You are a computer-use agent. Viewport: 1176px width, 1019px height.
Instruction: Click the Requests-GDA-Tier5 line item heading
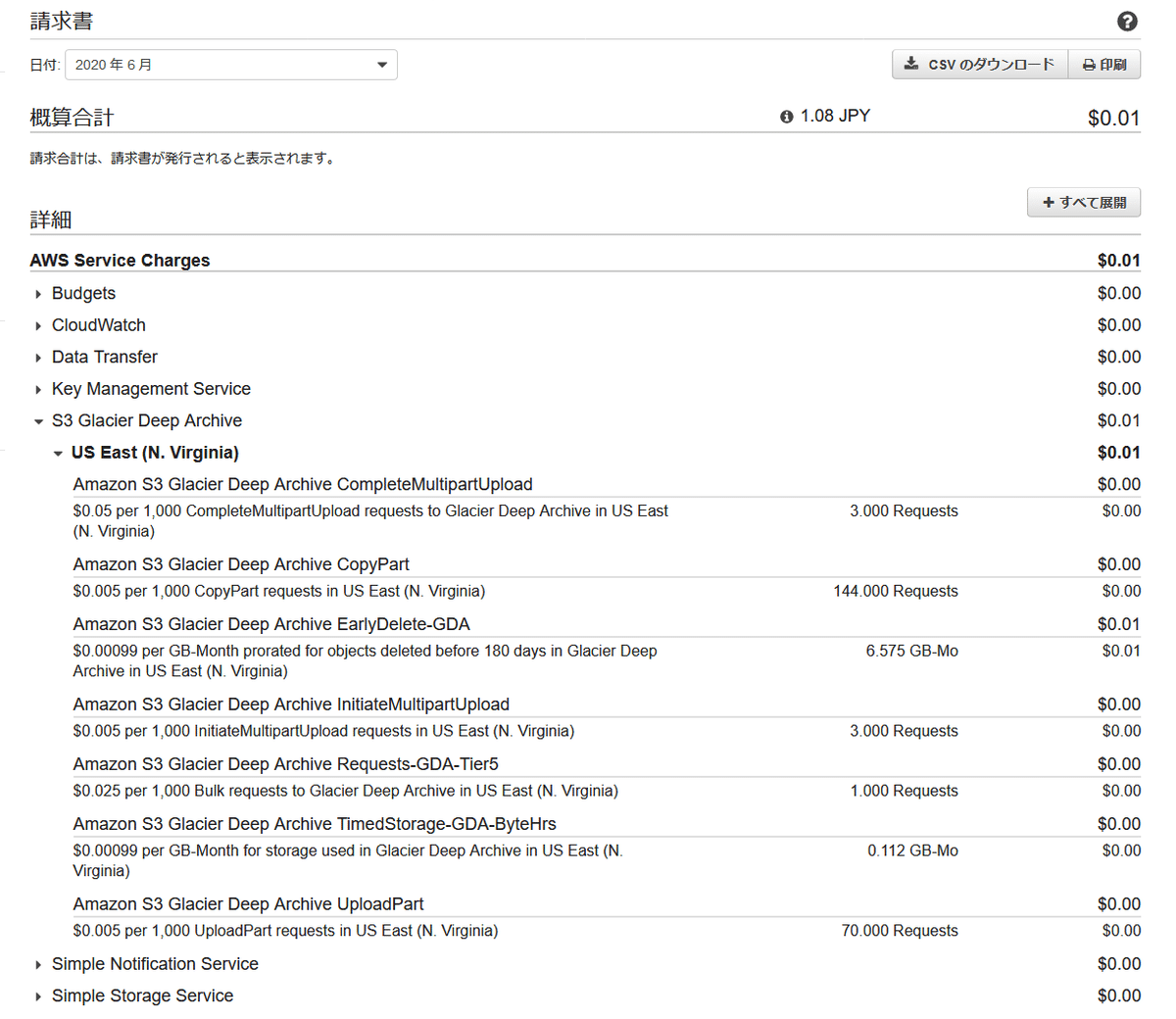(x=286, y=764)
